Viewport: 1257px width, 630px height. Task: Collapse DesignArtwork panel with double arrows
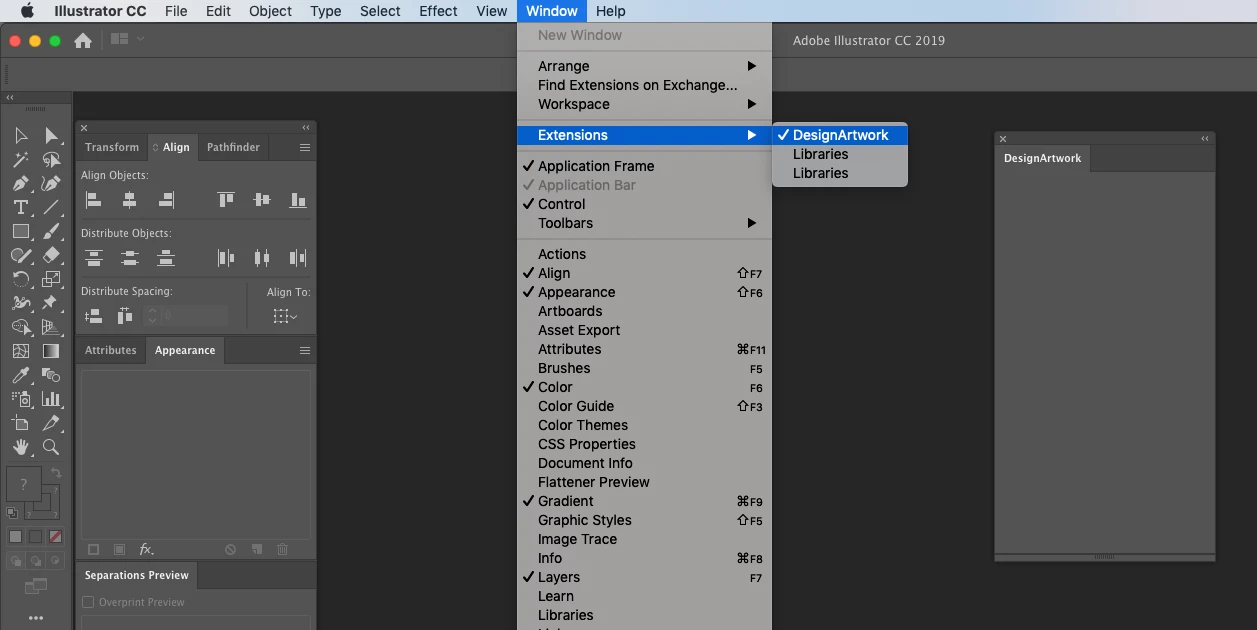tap(1205, 139)
